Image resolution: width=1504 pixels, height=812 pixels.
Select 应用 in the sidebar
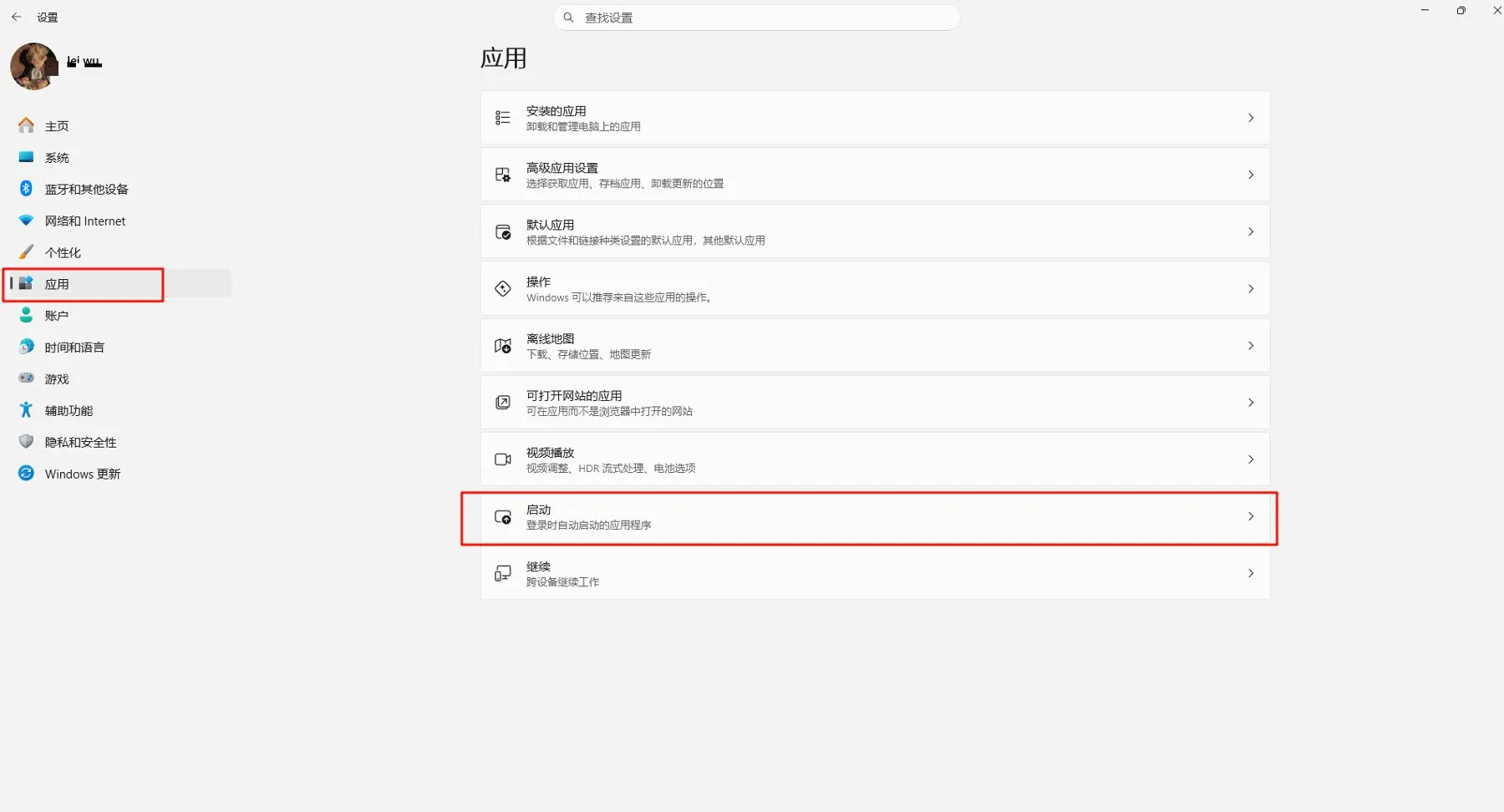(121, 284)
